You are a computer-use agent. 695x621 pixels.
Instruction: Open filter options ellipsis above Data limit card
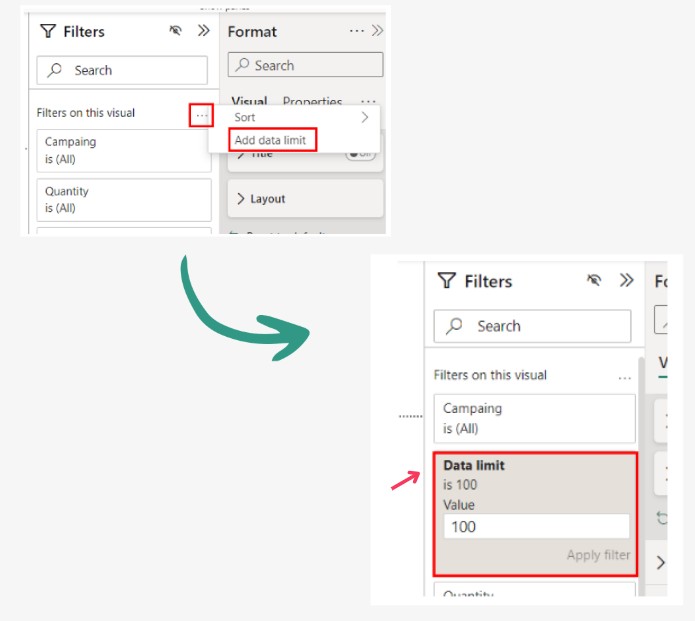click(625, 377)
